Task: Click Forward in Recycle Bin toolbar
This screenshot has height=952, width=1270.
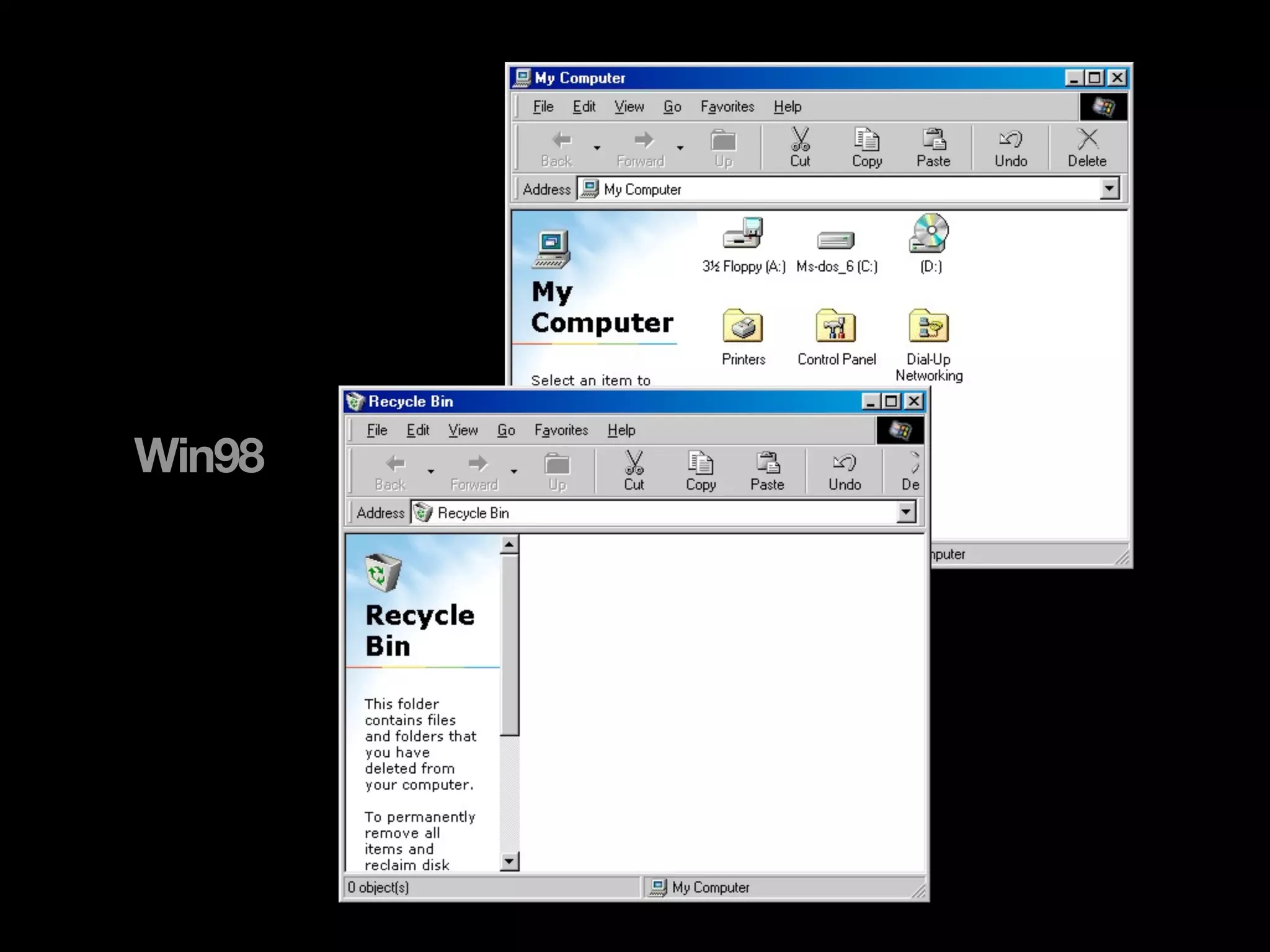Action: (474, 471)
